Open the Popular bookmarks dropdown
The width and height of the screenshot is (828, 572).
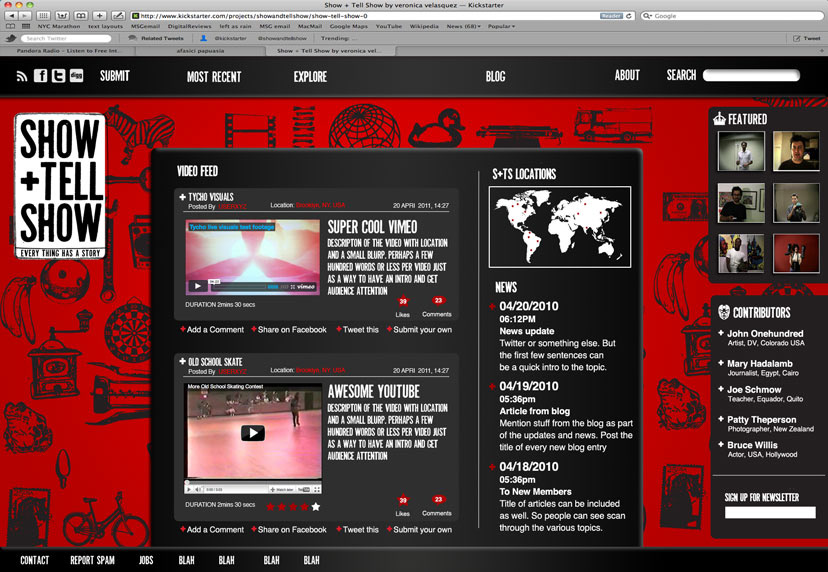(x=502, y=26)
